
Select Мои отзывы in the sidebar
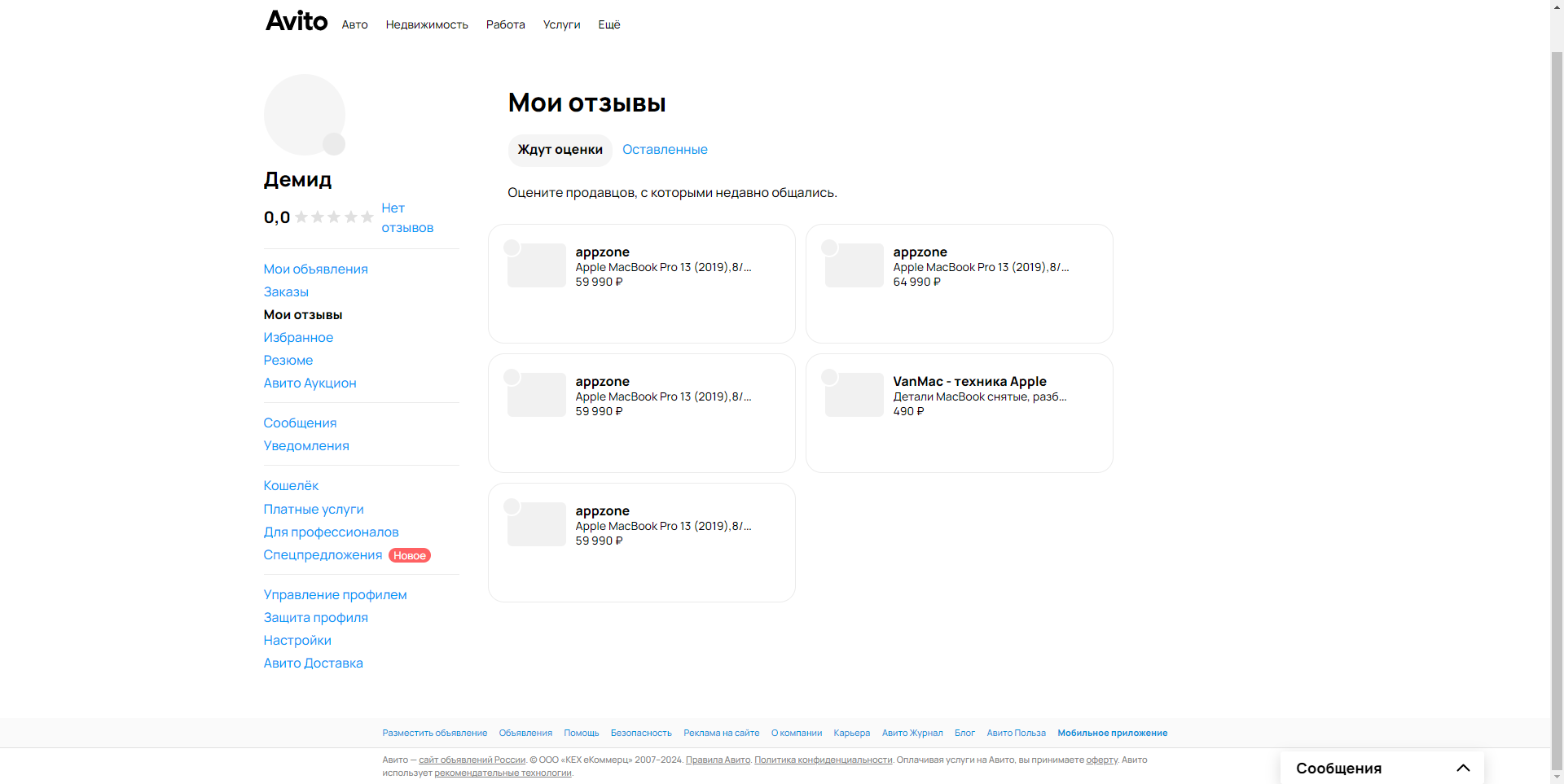coord(303,315)
